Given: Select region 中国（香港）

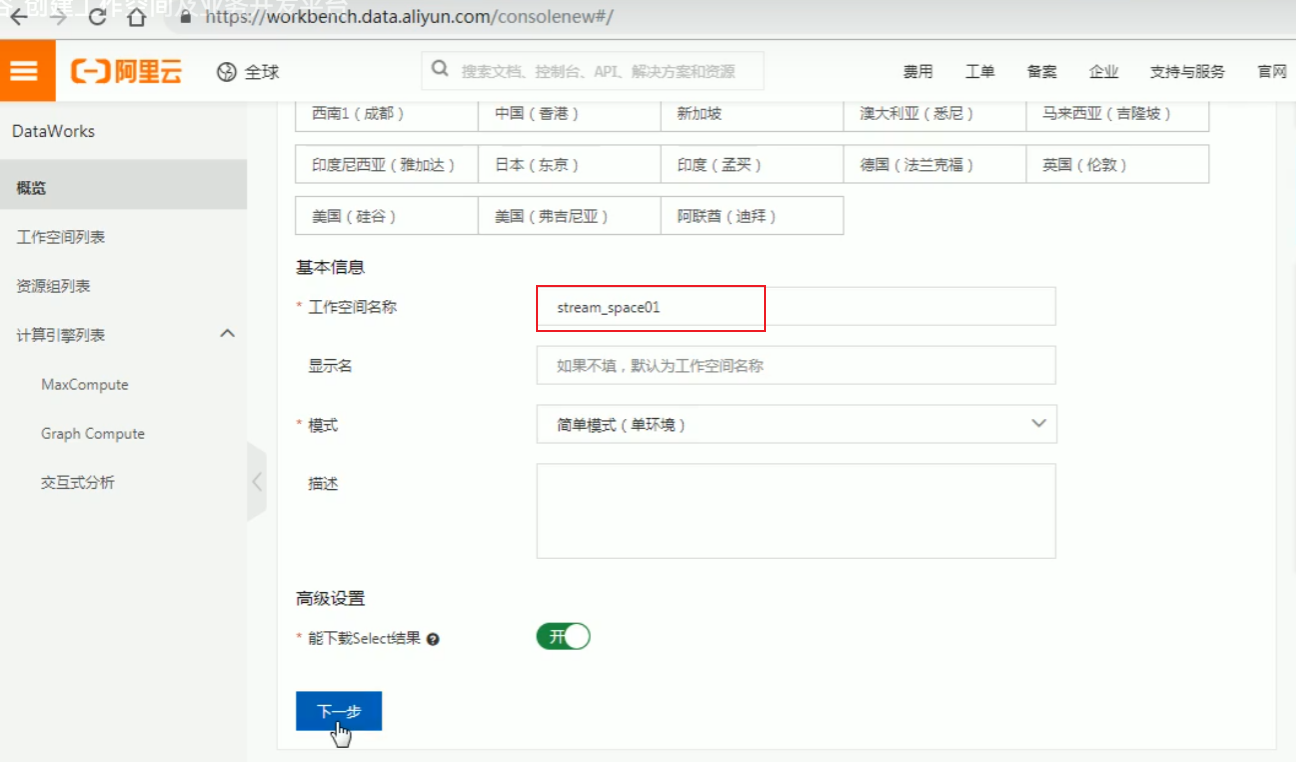Looking at the screenshot, I should click(570, 114).
